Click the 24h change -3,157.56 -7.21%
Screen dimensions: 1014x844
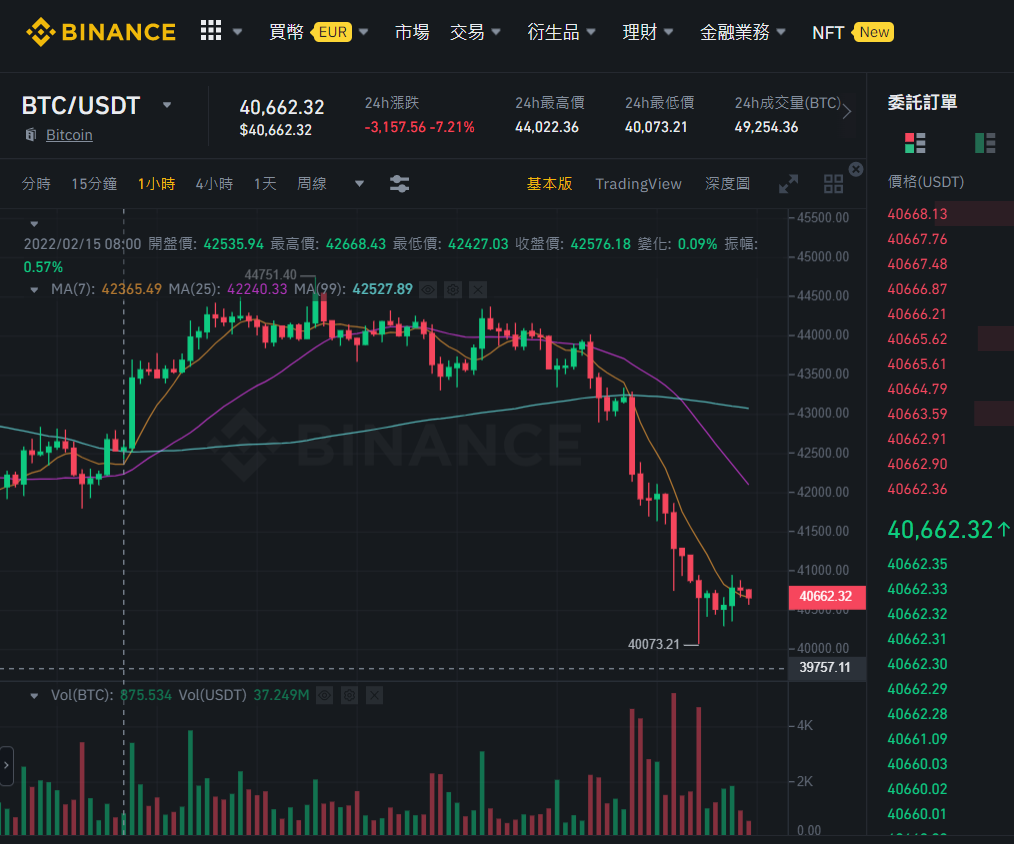coord(419,127)
